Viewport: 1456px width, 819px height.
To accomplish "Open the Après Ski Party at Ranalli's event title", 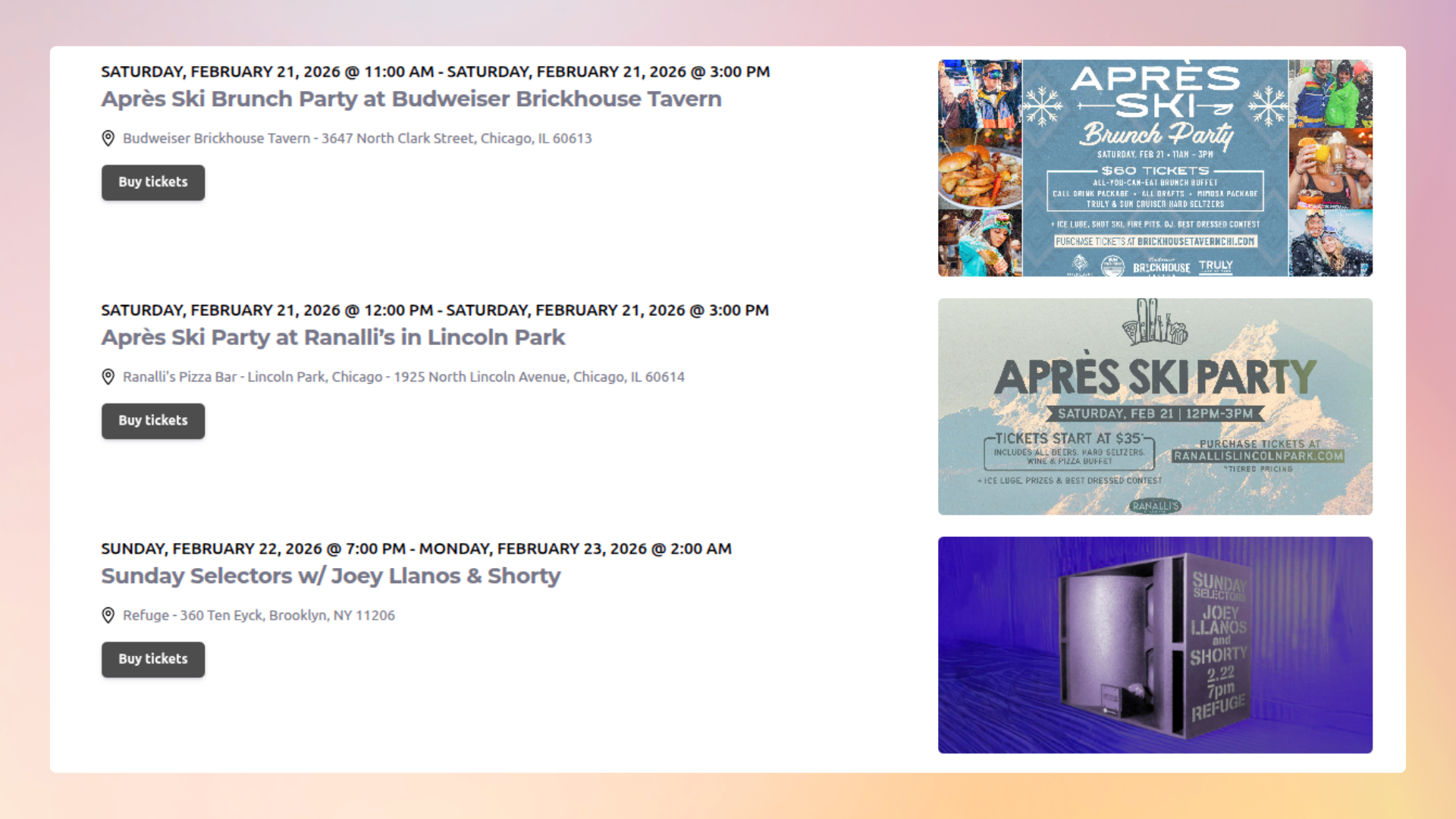I will pyautogui.click(x=334, y=337).
